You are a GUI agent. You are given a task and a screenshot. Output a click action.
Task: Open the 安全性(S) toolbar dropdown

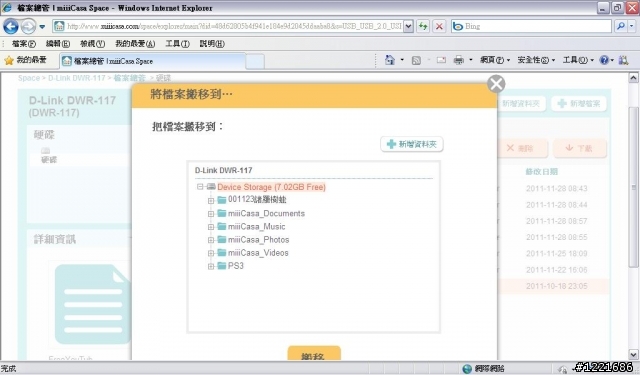pos(536,60)
